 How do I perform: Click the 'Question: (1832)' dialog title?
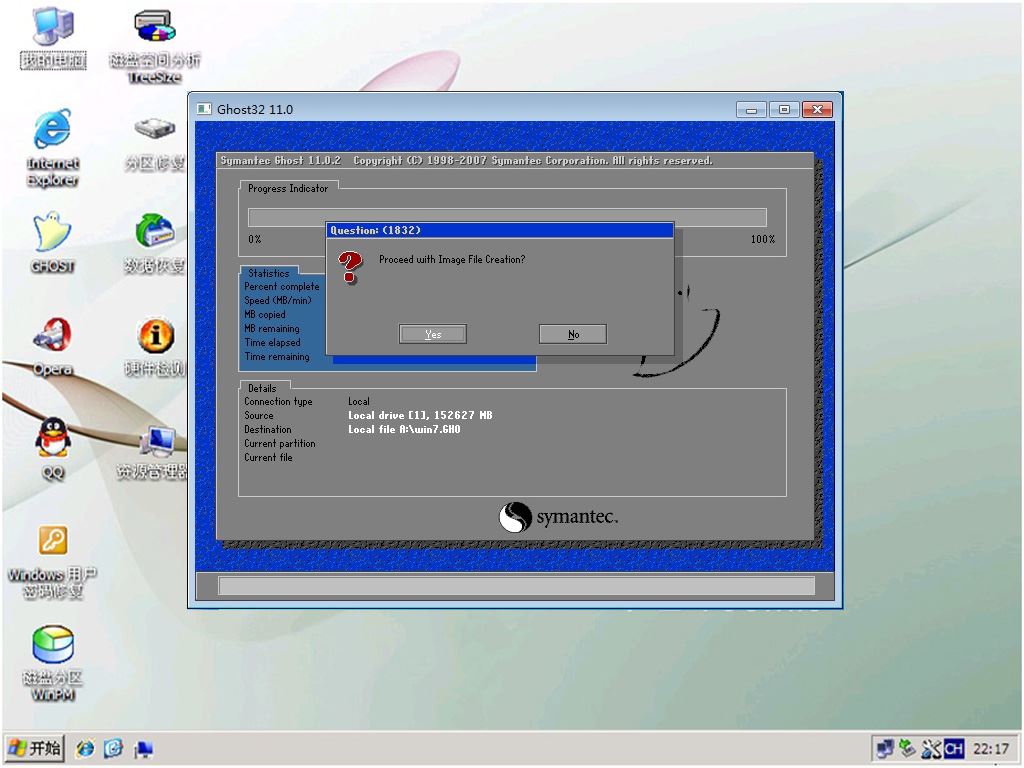(376, 230)
